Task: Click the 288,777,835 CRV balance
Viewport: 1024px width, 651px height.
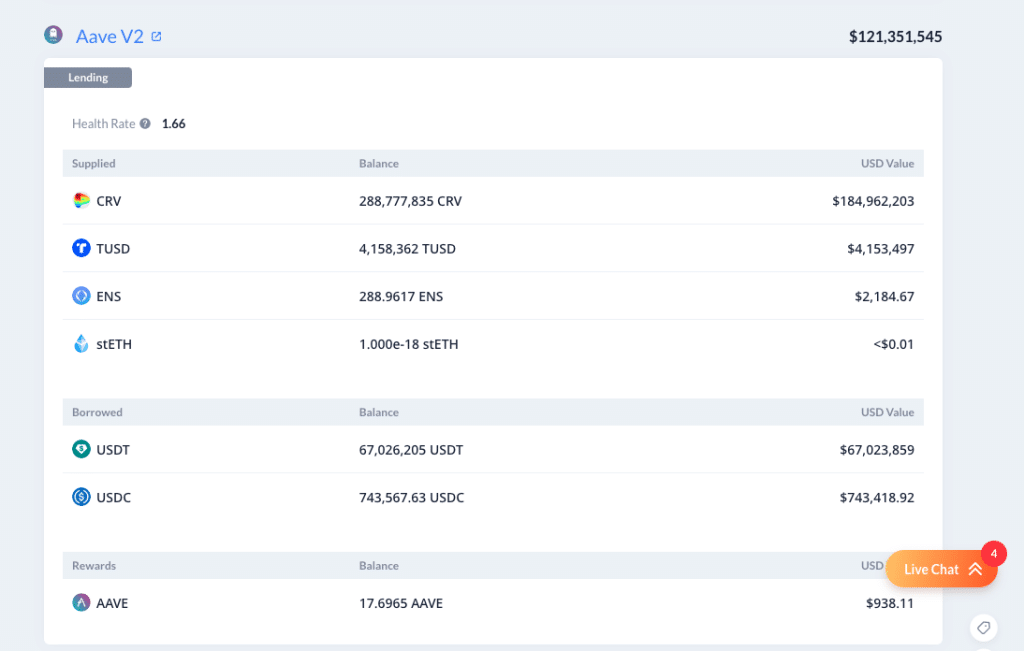Action: click(410, 201)
